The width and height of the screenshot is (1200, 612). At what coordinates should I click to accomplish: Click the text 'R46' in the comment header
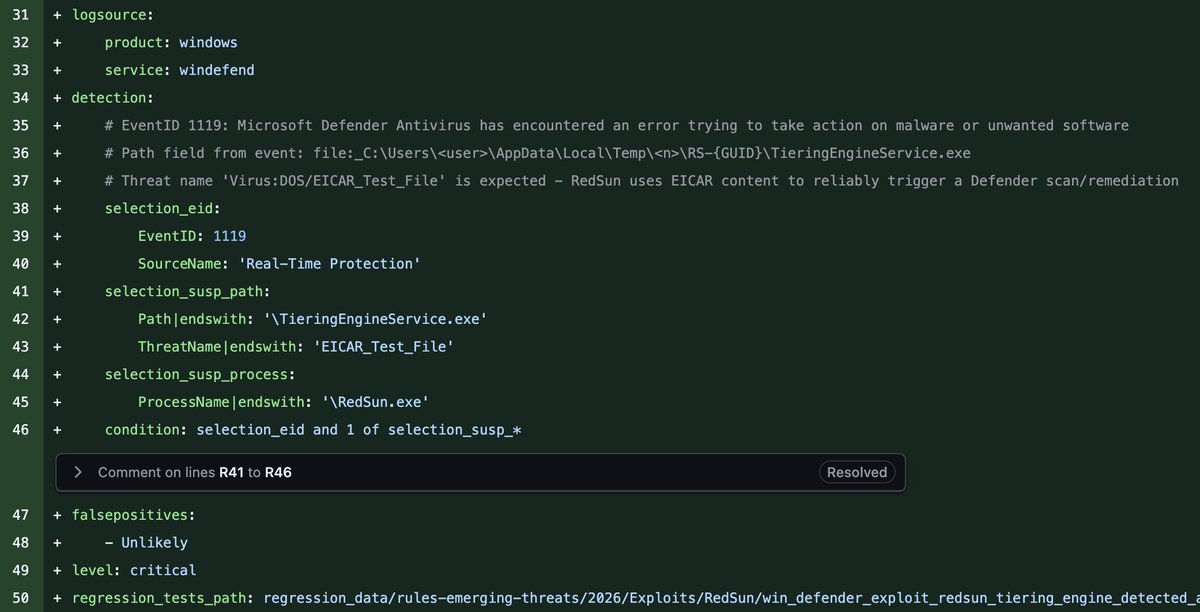pos(278,473)
